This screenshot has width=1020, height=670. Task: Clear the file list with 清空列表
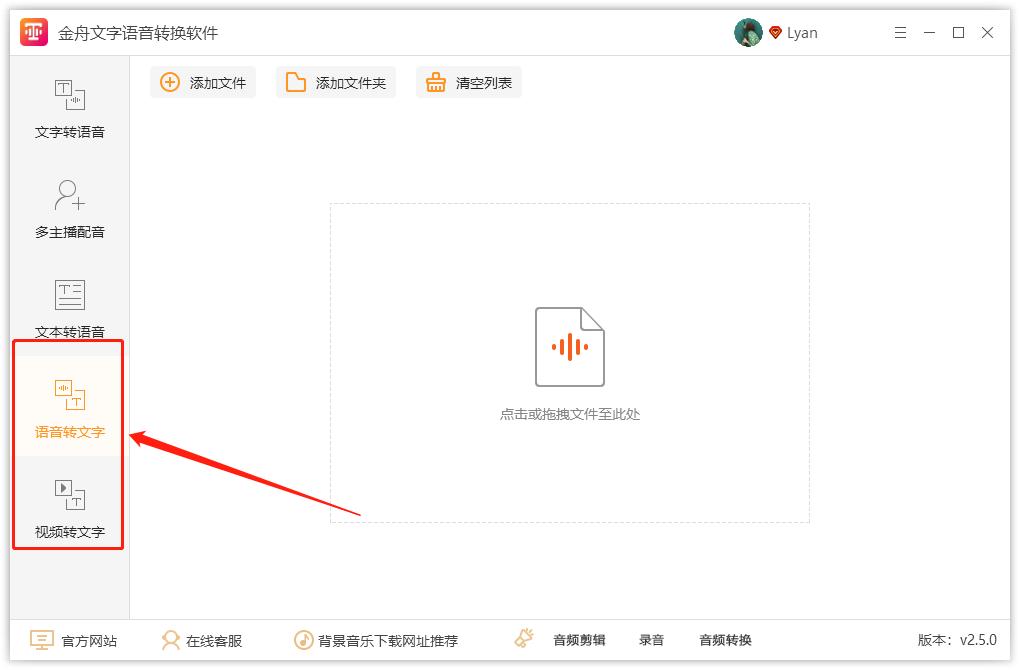pyautogui.click(x=468, y=82)
